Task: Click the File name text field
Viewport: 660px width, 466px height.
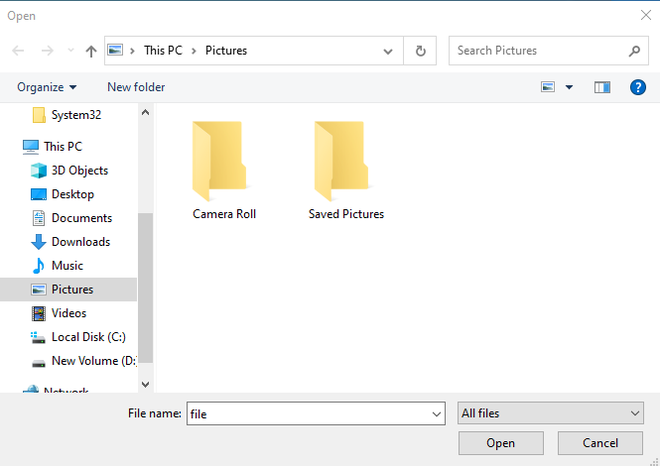Action: click(x=305, y=413)
